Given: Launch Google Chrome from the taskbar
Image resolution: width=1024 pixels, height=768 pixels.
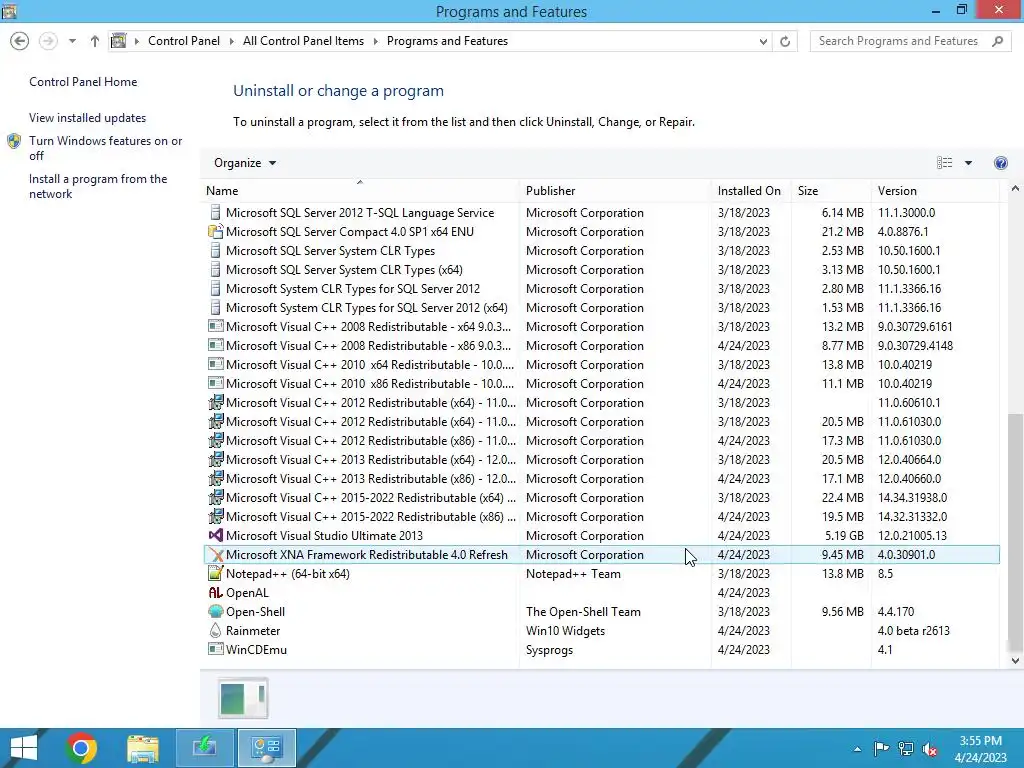Looking at the screenshot, I should pyautogui.click(x=81, y=748).
